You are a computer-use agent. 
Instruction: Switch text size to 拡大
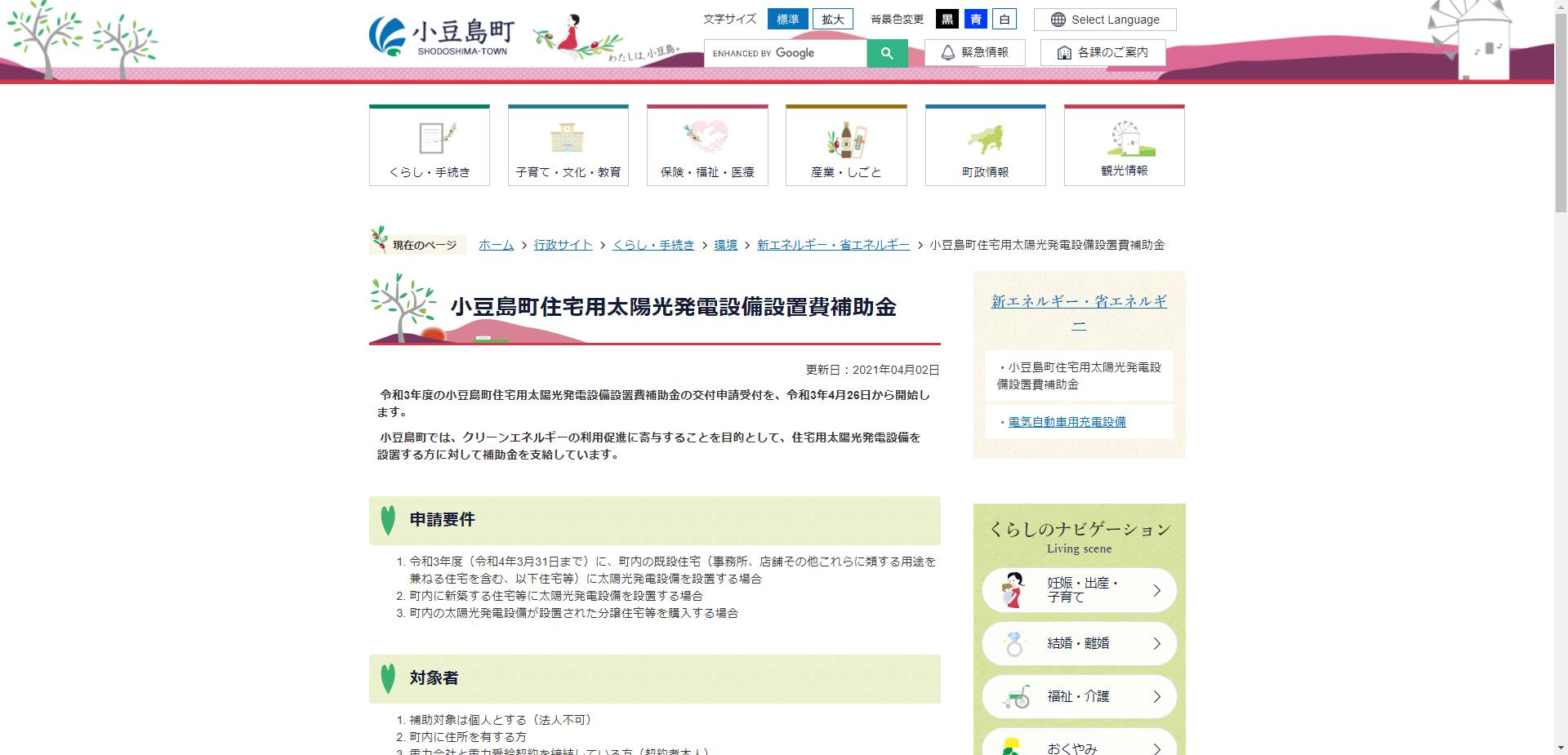pyautogui.click(x=832, y=18)
